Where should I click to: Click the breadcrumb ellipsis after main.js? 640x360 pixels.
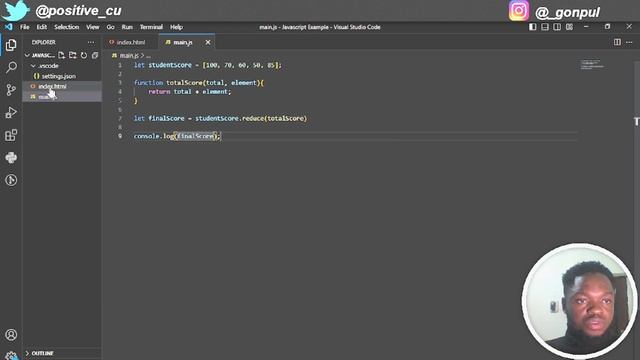coord(148,56)
